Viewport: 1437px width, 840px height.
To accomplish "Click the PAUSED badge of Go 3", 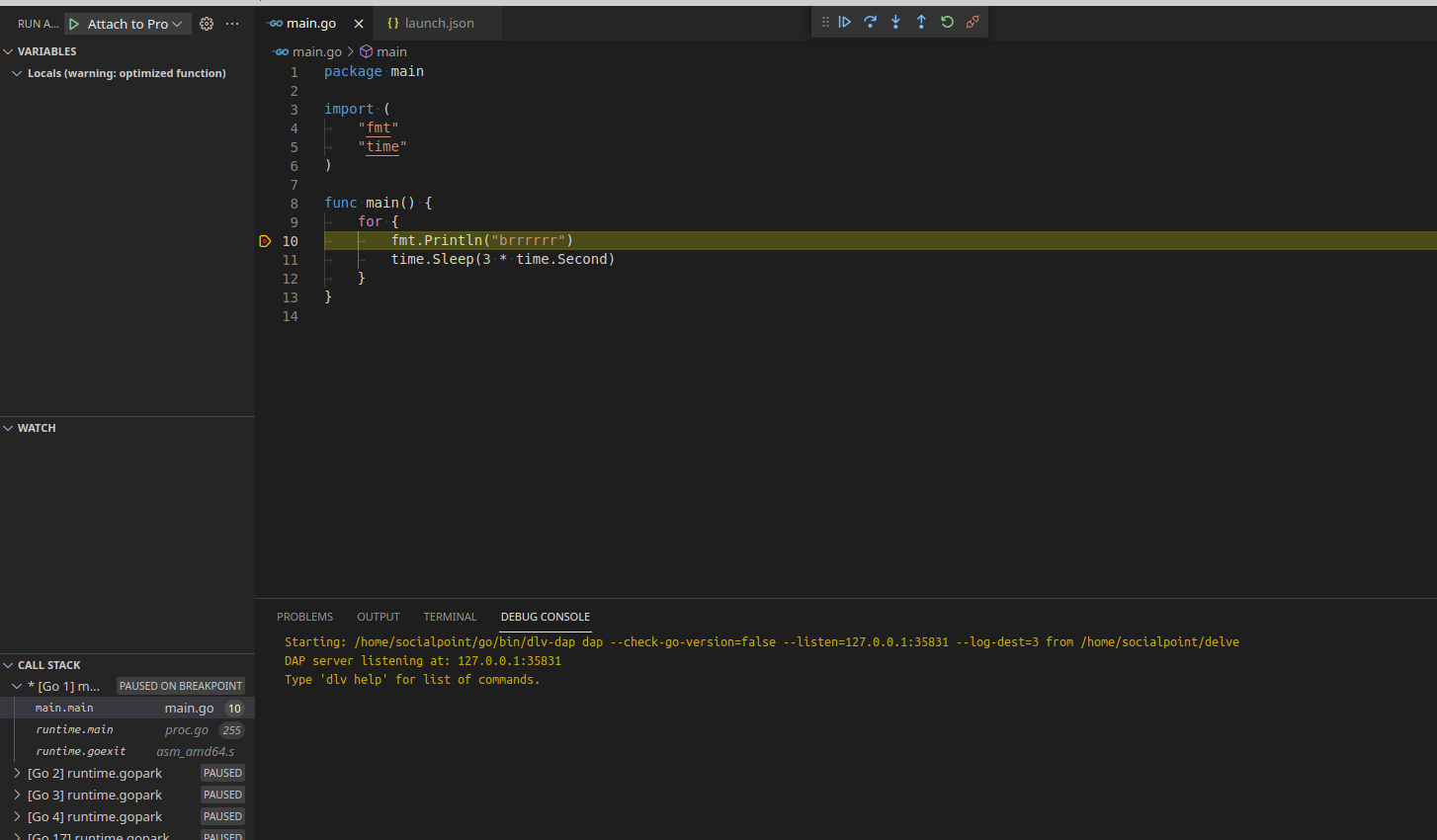I will pos(222,795).
